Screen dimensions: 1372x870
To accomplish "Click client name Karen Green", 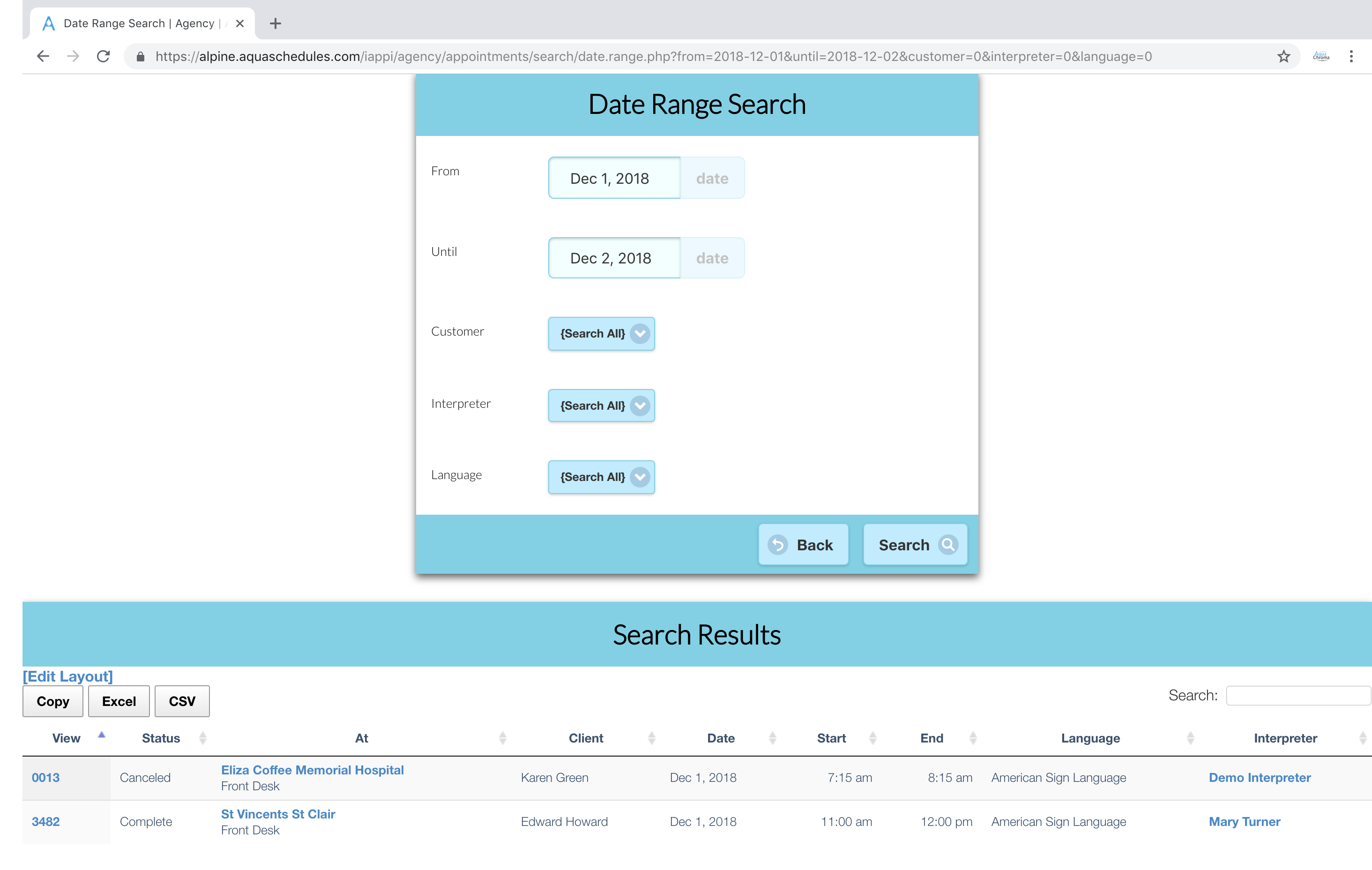I will coord(554,777).
